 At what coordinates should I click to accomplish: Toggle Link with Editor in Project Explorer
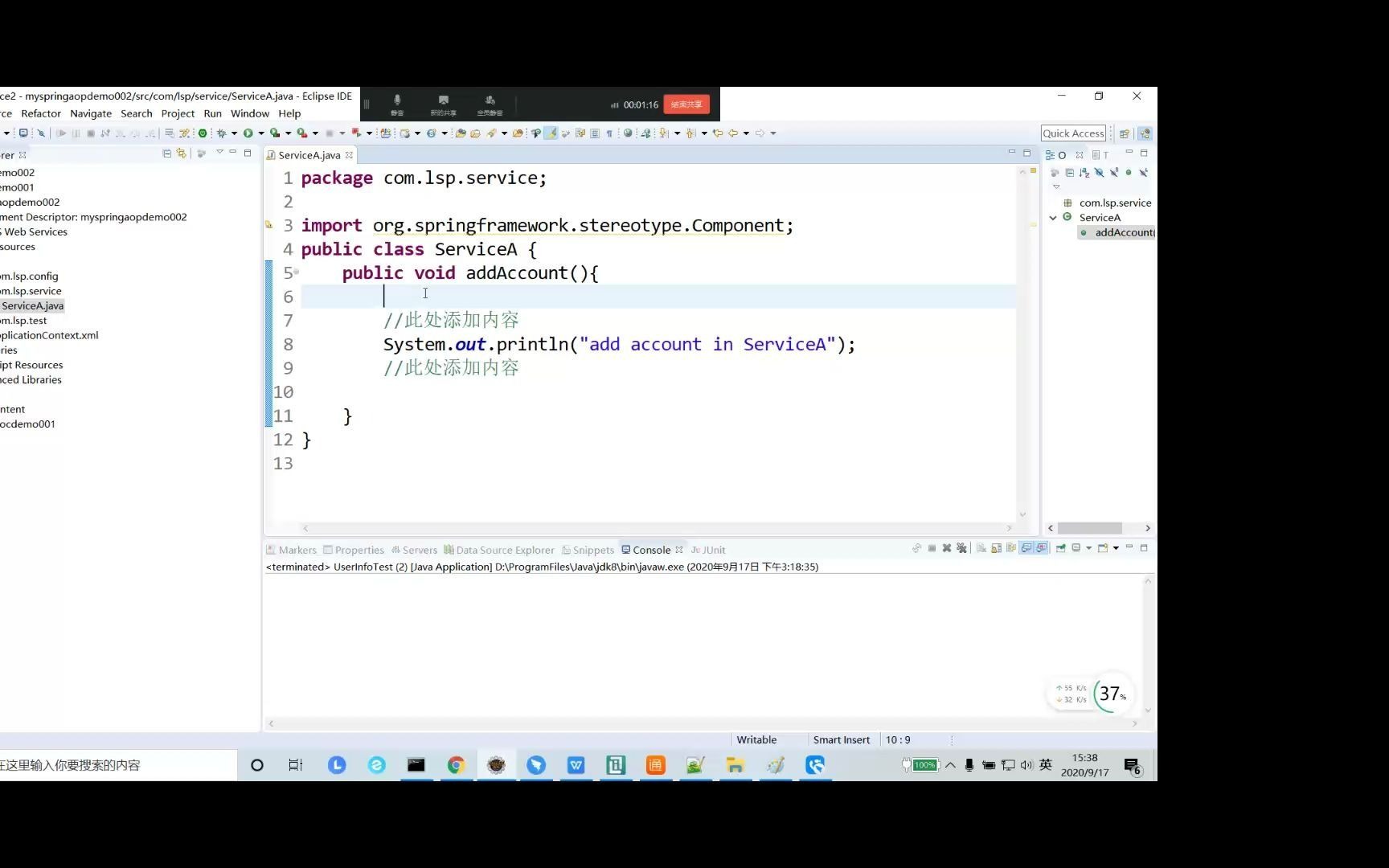click(182, 153)
